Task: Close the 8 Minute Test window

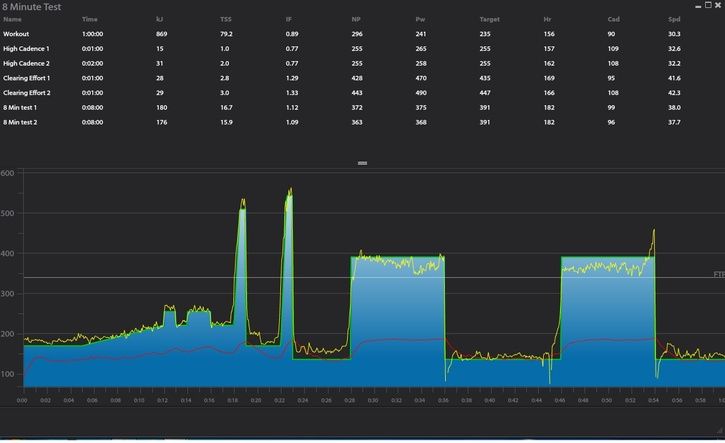Action: pos(716,5)
